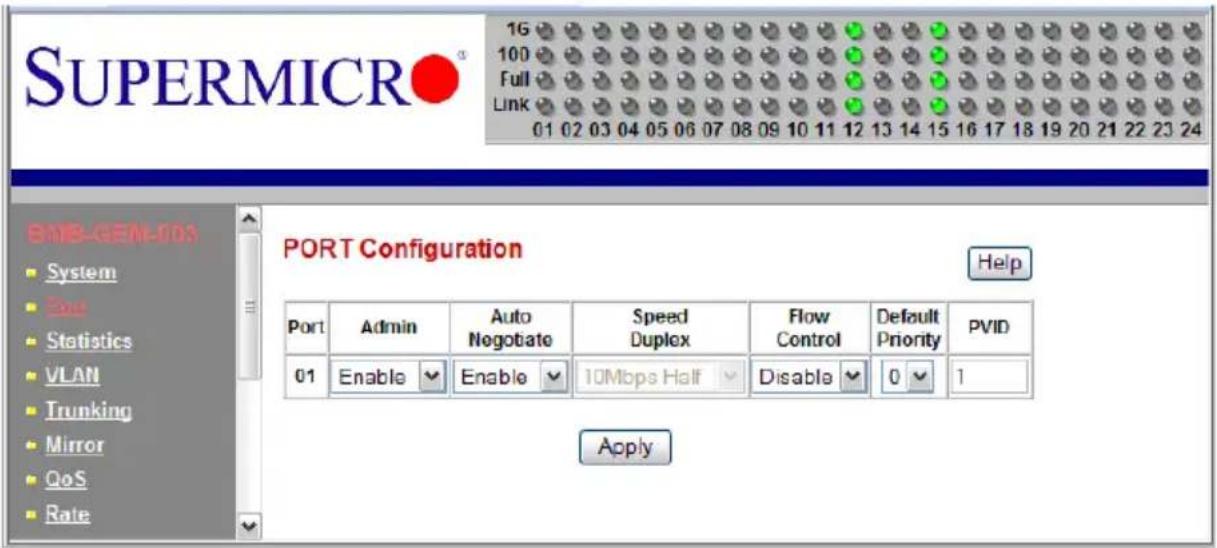Click the green 1G LED for port 12
This screenshot has width=1217, height=548.
853,30
